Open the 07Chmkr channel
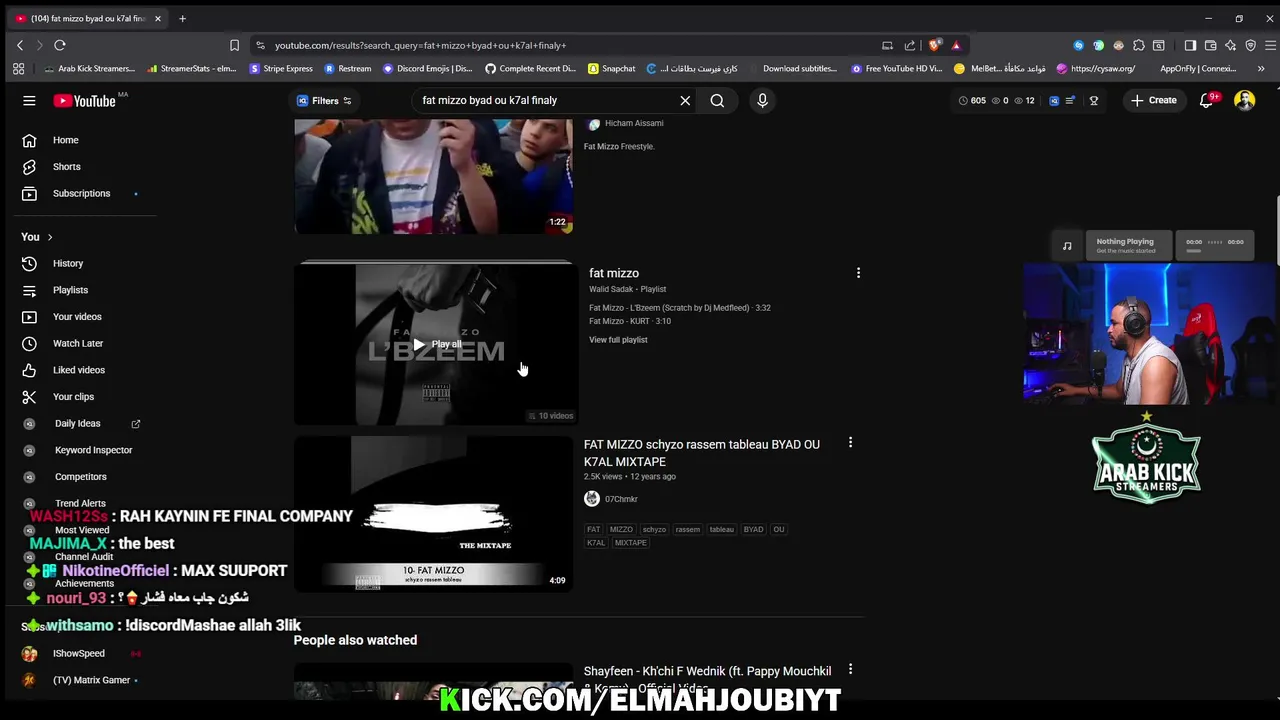The width and height of the screenshot is (1280, 720). 621,499
